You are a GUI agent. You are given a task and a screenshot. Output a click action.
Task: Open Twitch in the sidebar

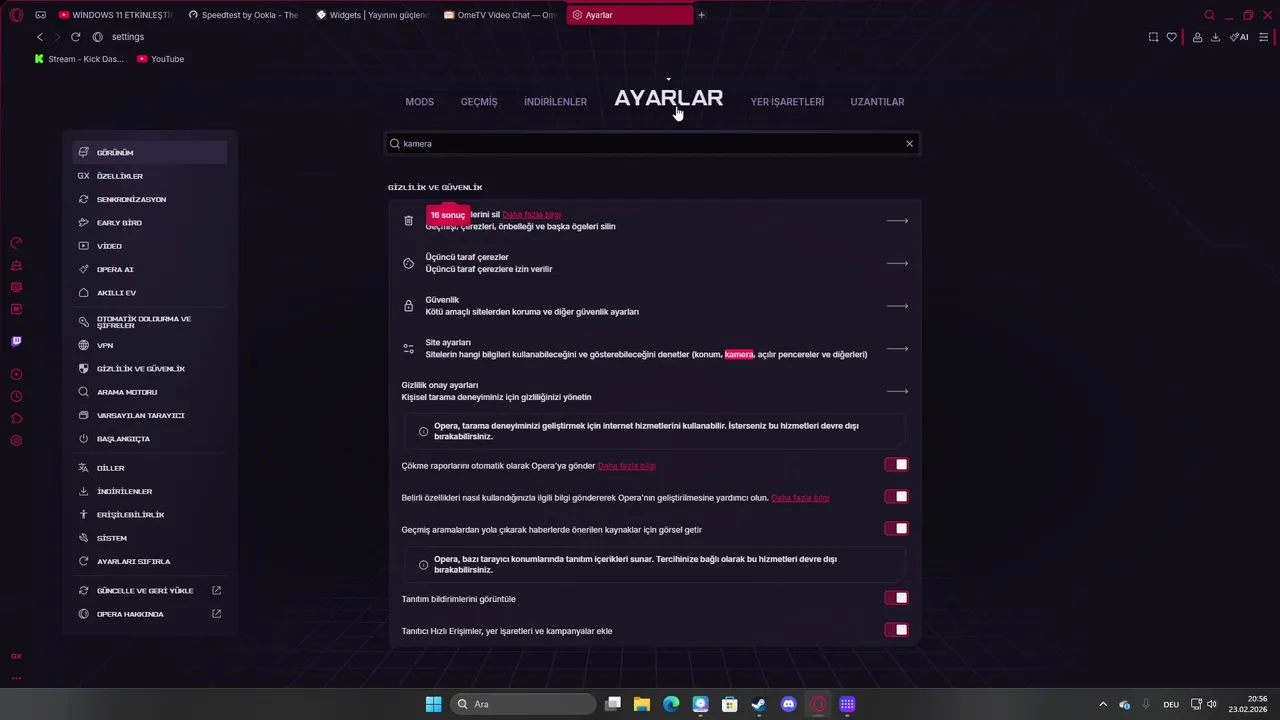pyautogui.click(x=16, y=341)
